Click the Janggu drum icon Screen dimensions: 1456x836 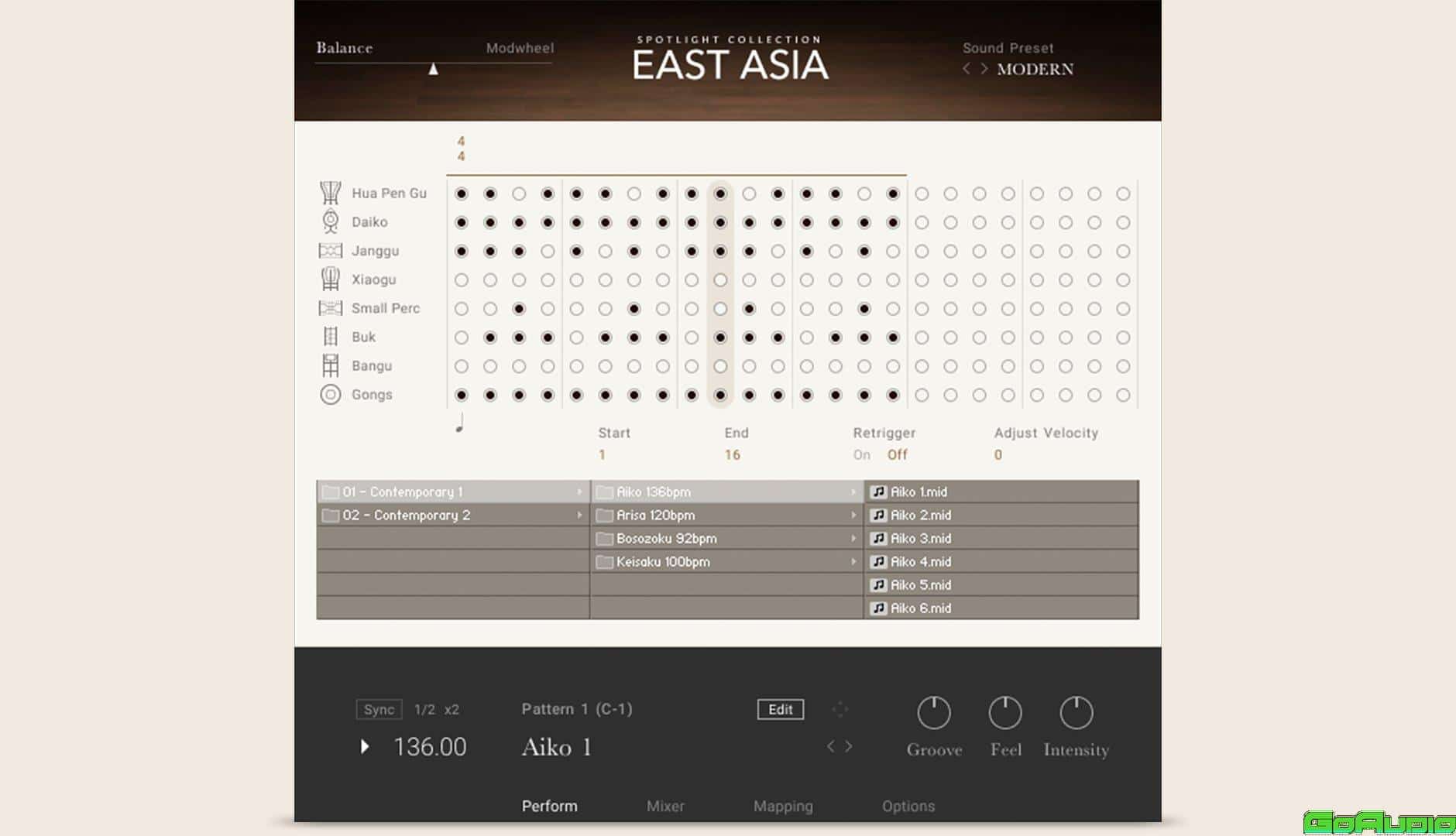tap(330, 251)
